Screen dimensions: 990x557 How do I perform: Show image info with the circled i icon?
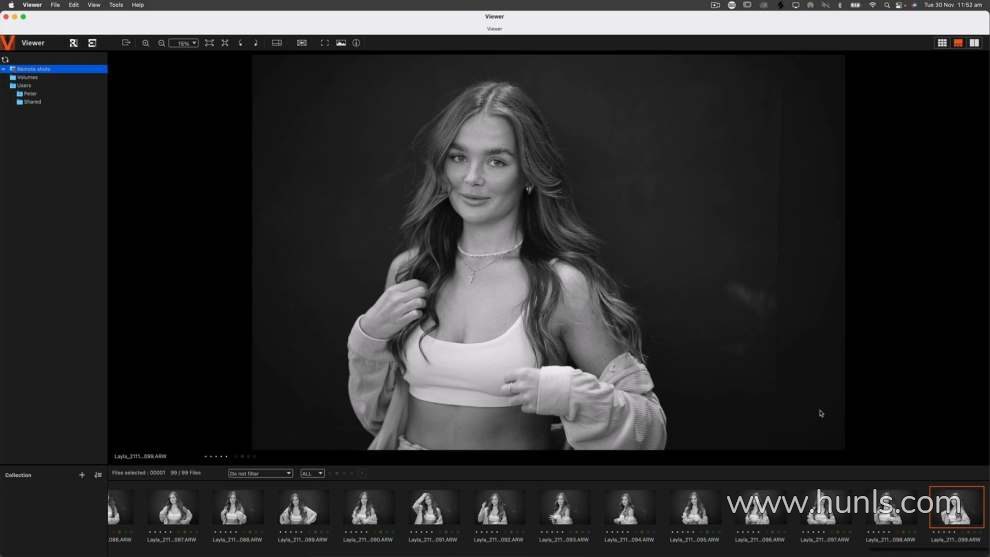(x=356, y=43)
